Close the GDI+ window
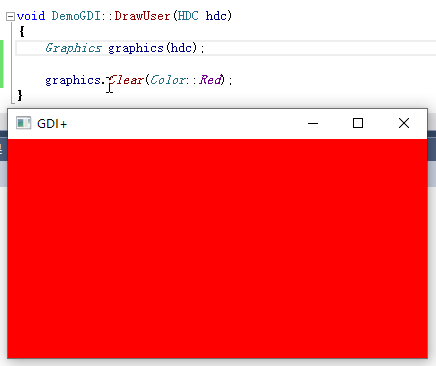The width and height of the screenshot is (436, 366). 404,123
